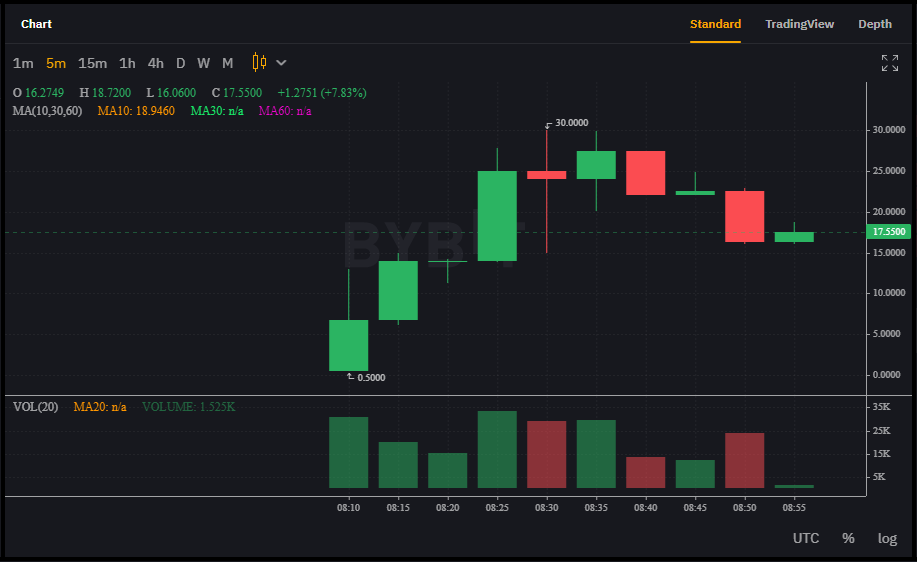
Task: Toggle the percent scale mode
Action: pyautogui.click(x=848, y=538)
